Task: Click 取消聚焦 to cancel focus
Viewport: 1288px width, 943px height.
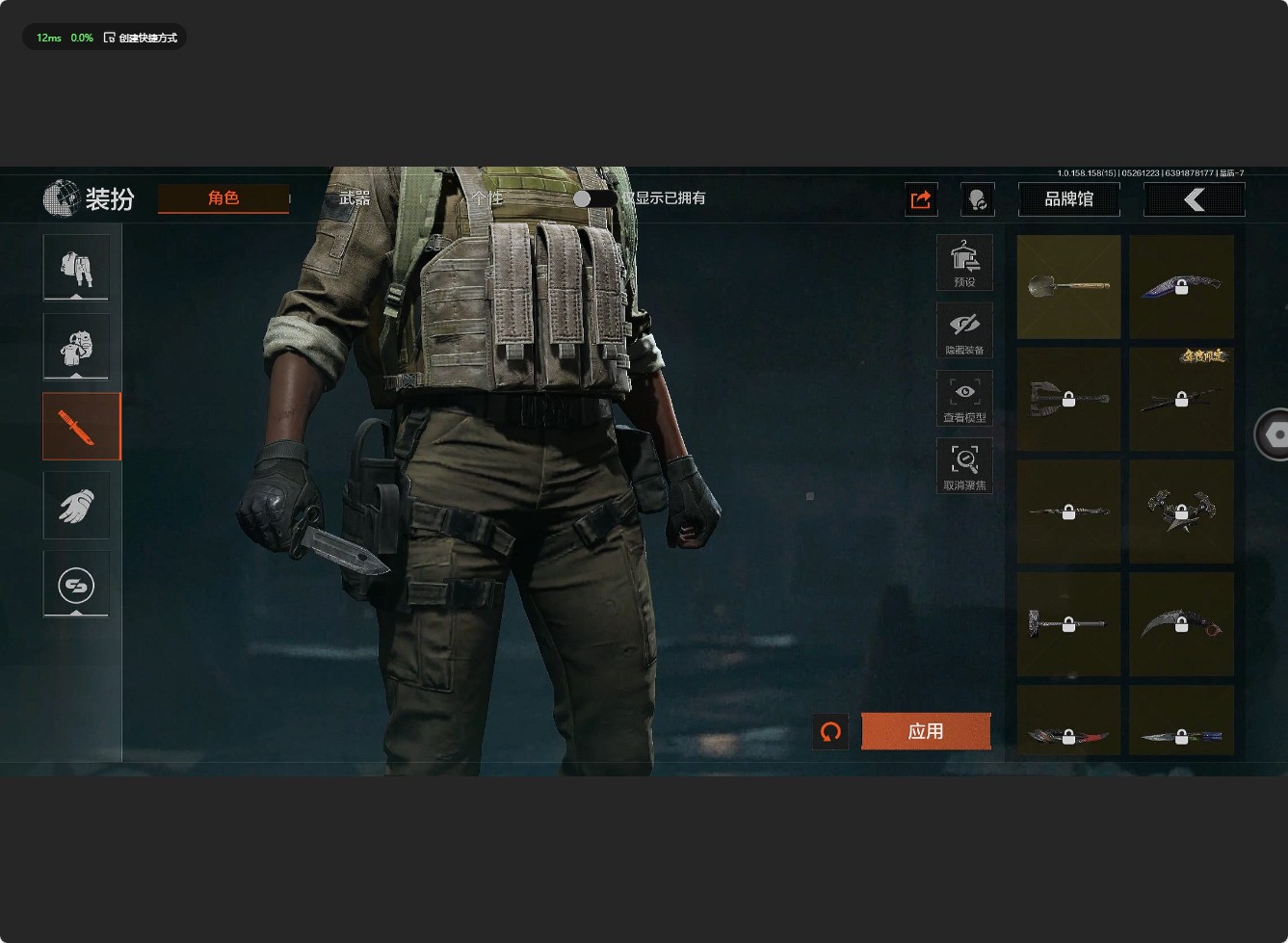Action: 964,465
